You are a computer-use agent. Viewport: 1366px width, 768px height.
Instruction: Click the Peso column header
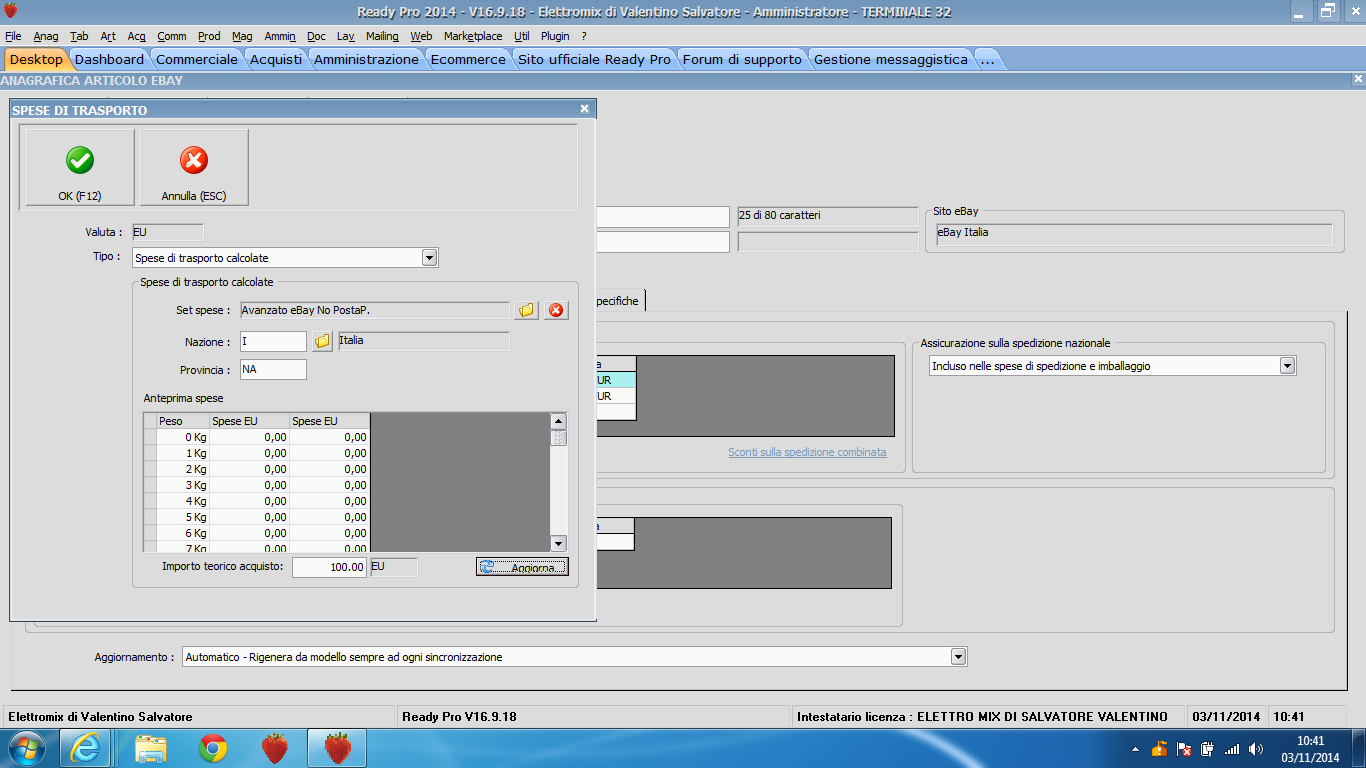tap(183, 421)
